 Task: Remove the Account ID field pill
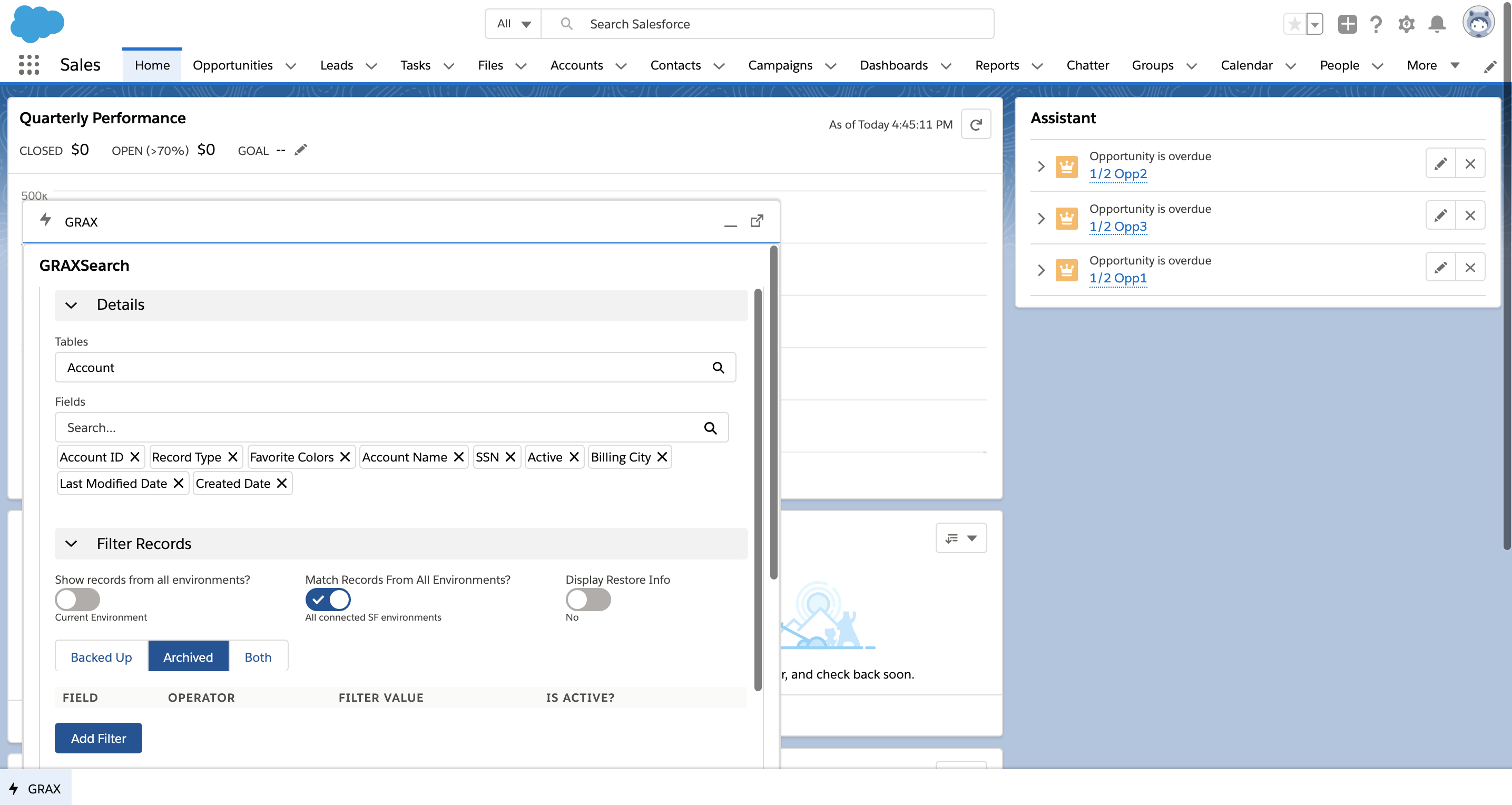click(134, 457)
